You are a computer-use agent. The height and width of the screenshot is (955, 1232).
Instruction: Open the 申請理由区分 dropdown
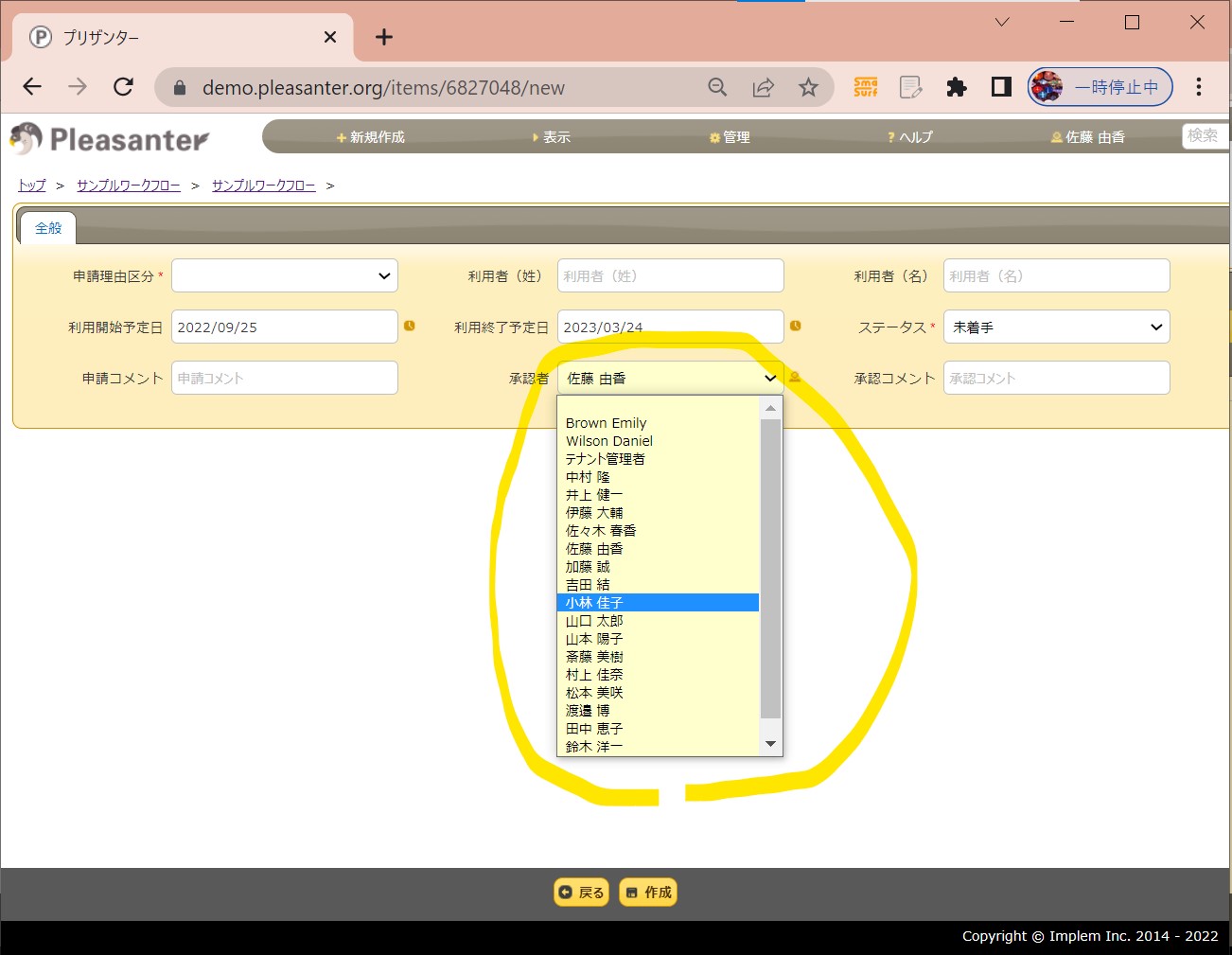click(284, 276)
